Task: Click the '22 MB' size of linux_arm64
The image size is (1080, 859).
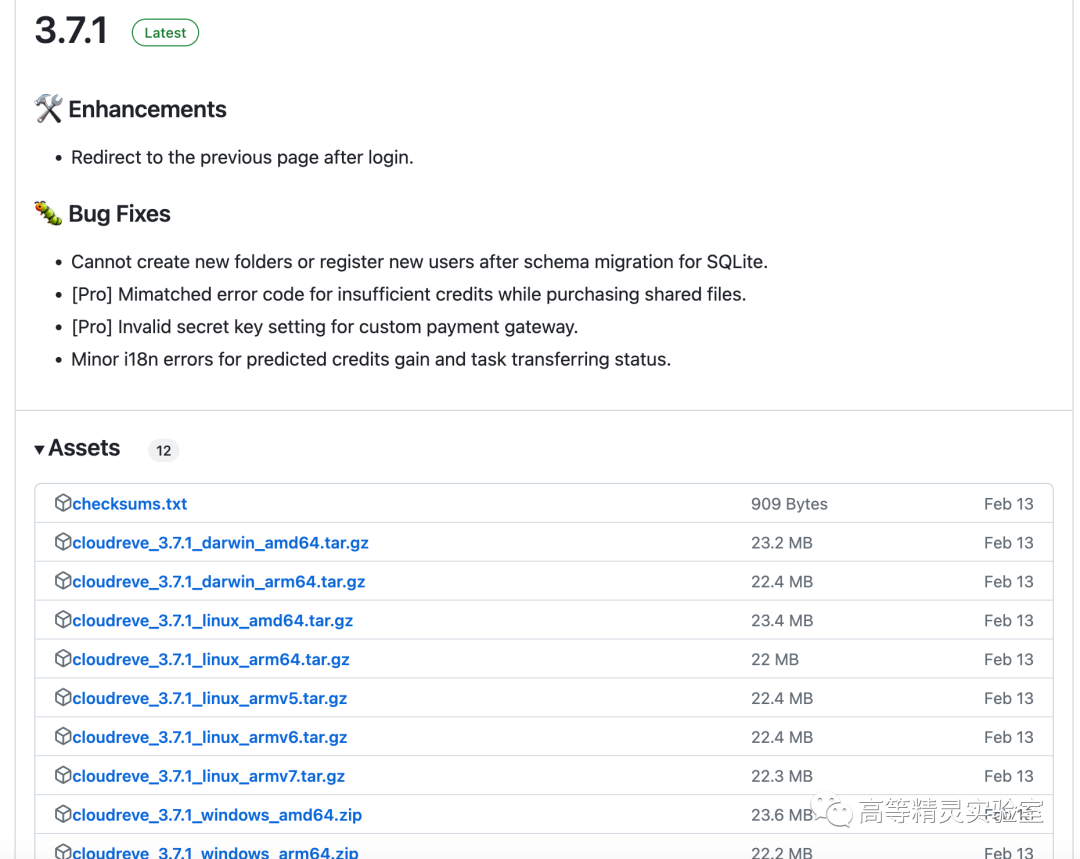Action: [775, 660]
